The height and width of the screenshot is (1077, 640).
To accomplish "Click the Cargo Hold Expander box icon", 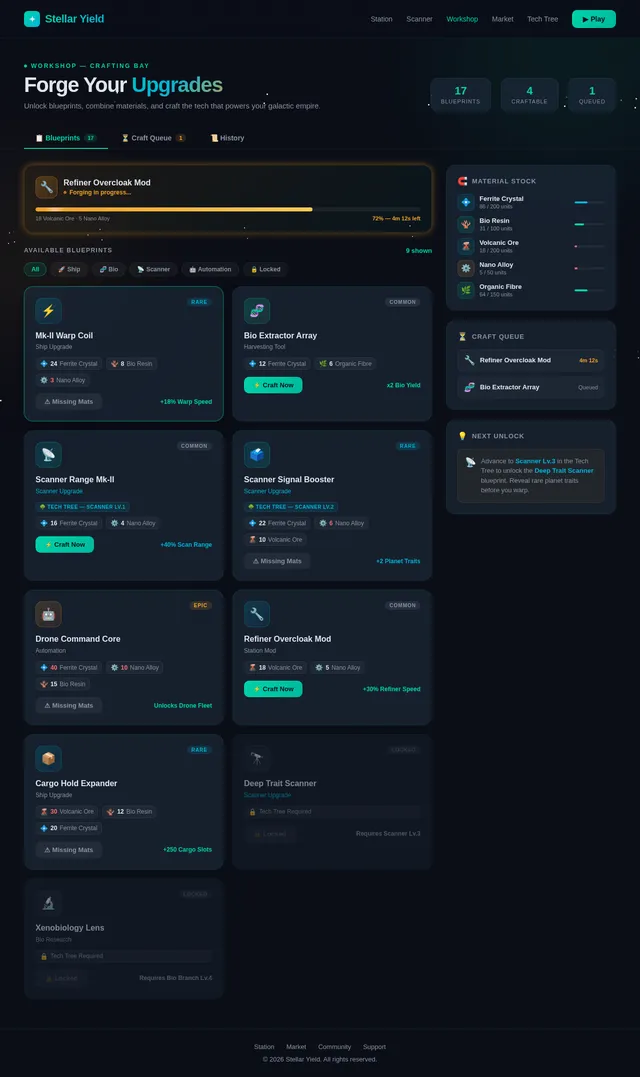I will pos(48,758).
